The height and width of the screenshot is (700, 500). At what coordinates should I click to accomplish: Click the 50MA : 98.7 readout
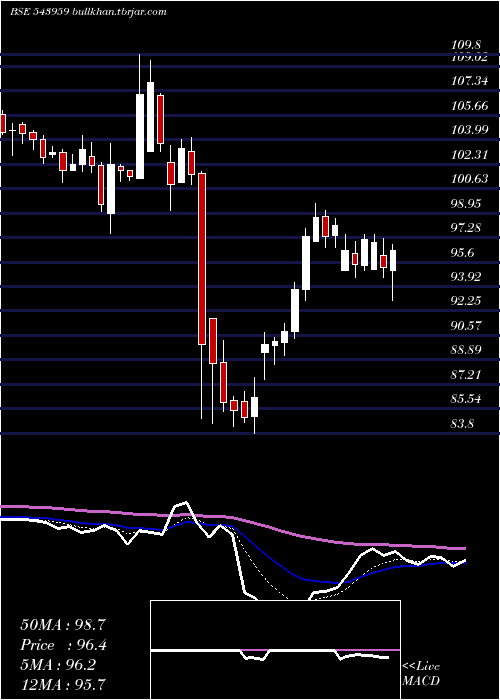coord(63,625)
